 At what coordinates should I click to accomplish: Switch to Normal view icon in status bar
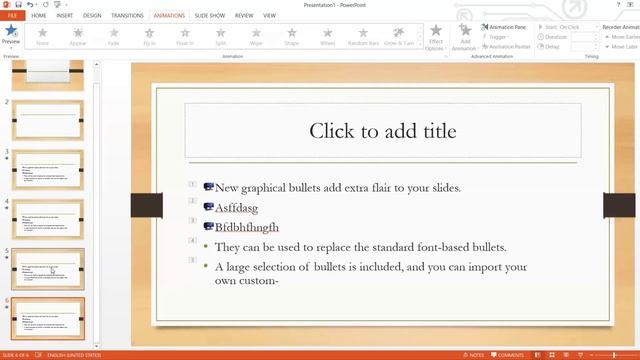[x=538, y=355]
